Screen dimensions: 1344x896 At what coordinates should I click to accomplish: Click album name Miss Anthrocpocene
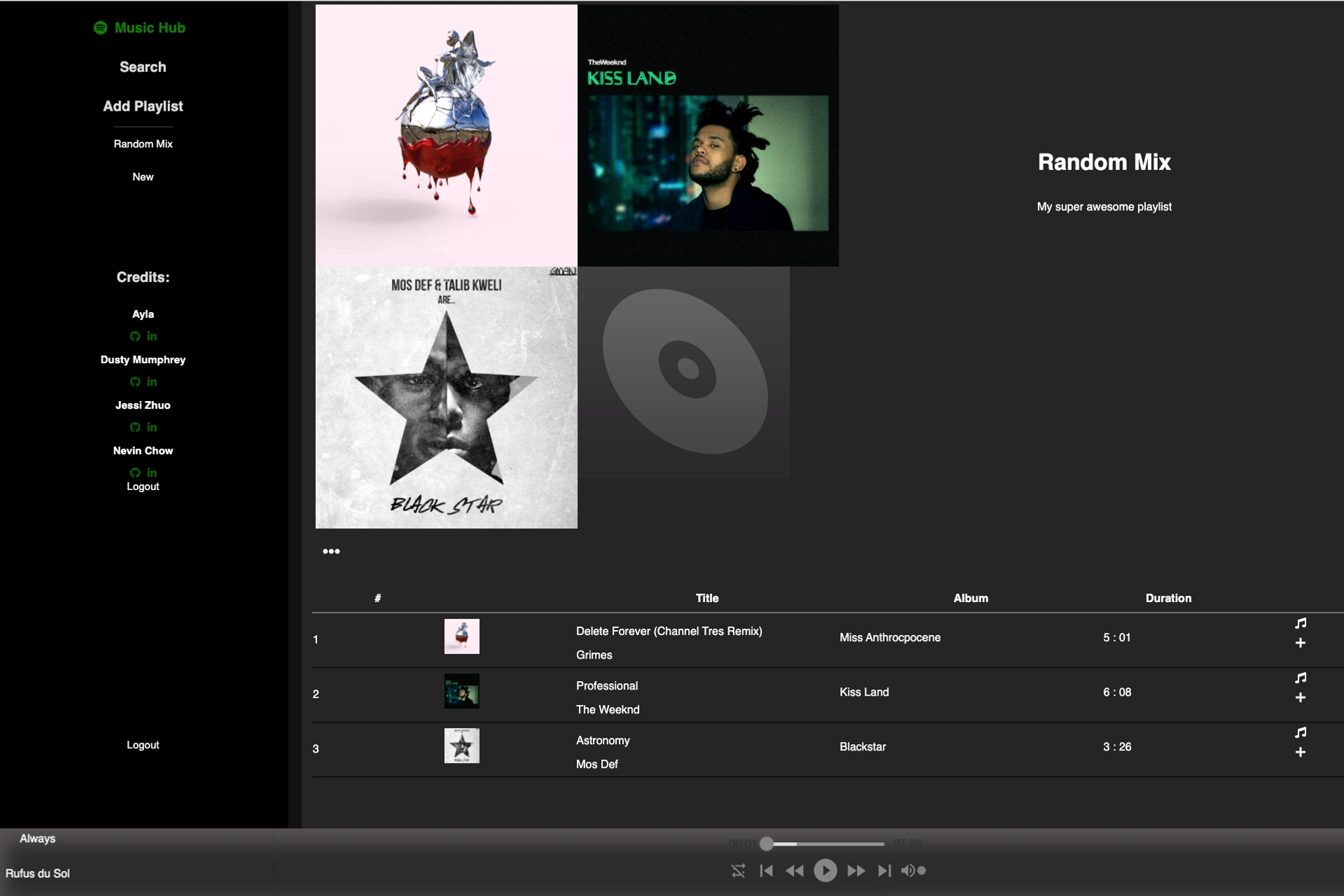tap(890, 638)
